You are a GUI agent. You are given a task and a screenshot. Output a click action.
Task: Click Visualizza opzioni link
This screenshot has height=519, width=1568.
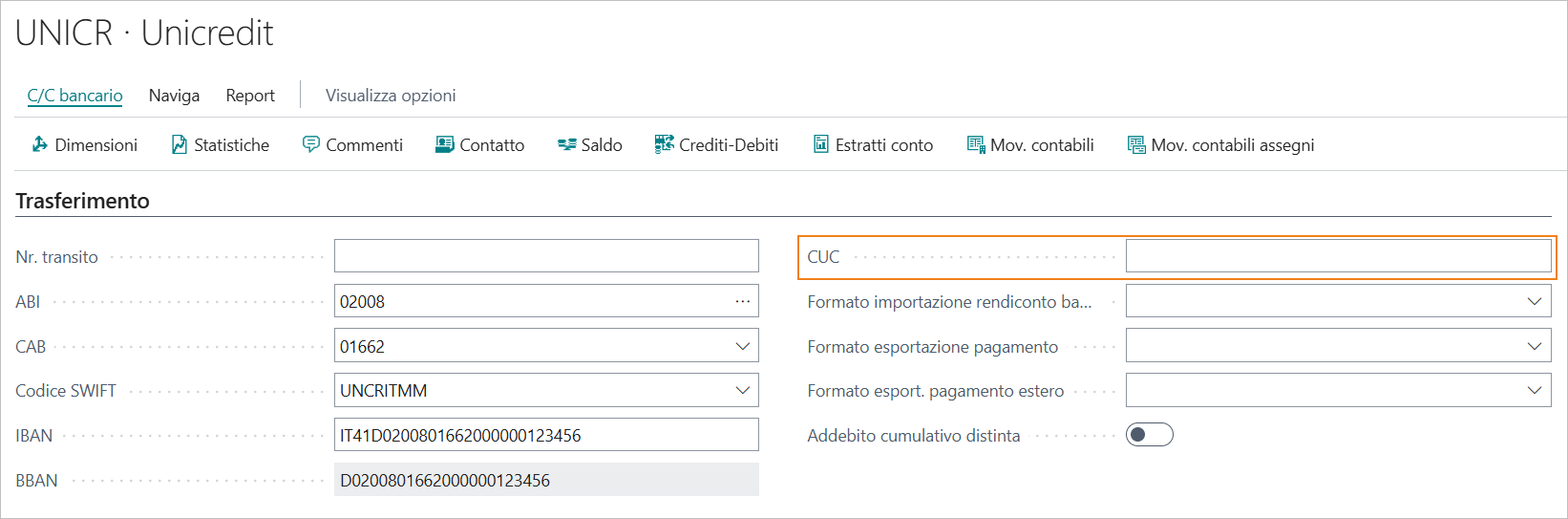(x=391, y=96)
